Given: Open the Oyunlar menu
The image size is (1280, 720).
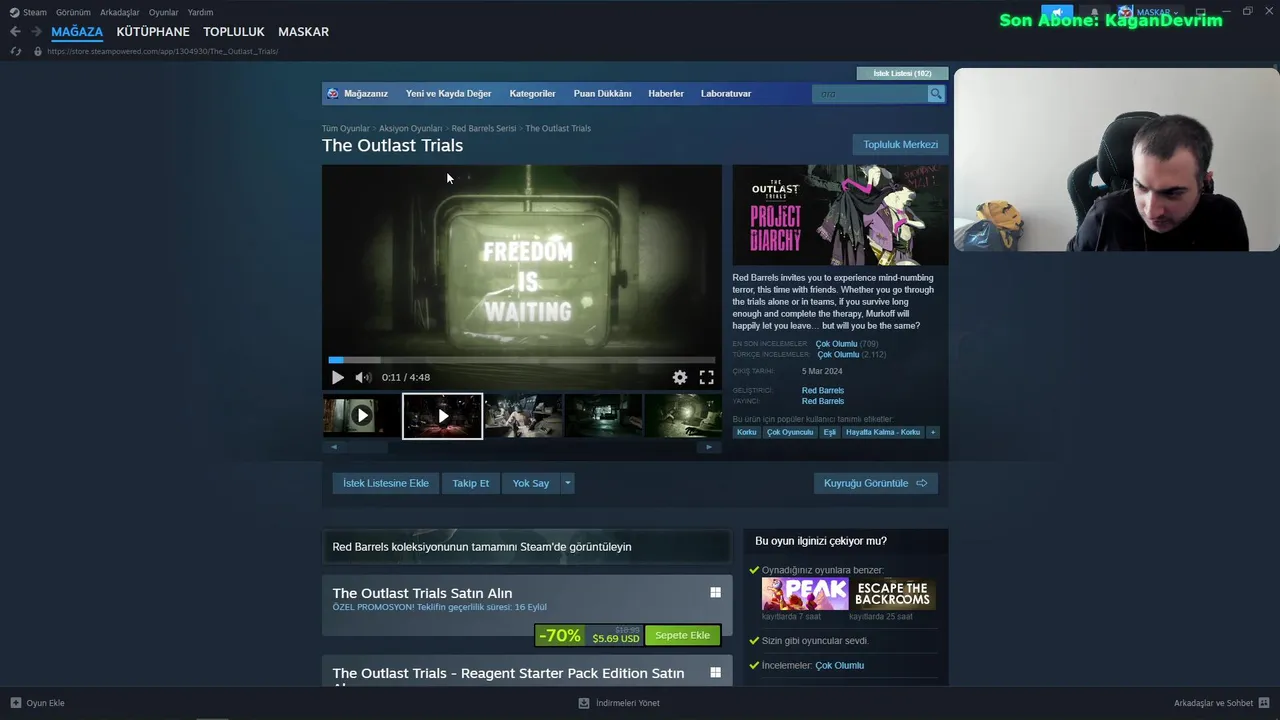Looking at the screenshot, I should (x=163, y=12).
